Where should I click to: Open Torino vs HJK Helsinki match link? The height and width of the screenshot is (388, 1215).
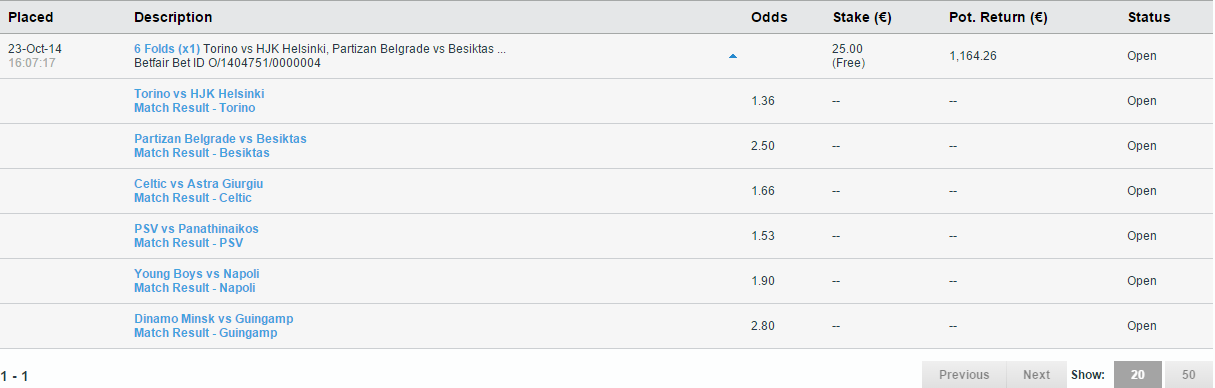199,94
